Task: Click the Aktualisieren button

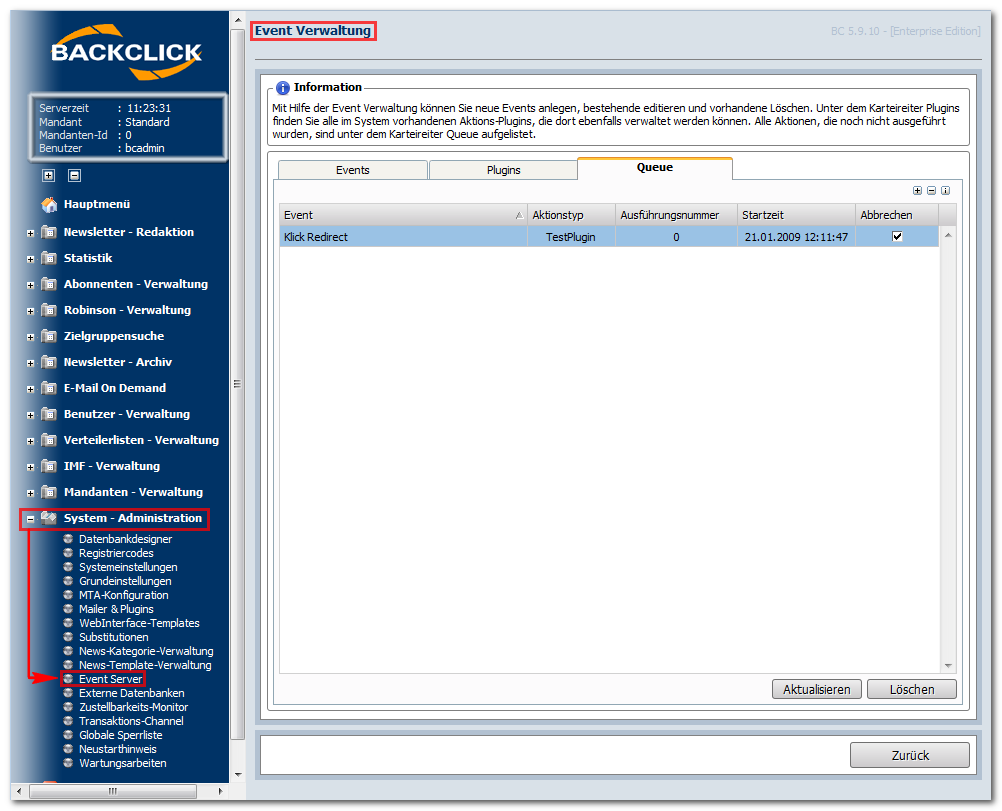Action: [x=817, y=690]
